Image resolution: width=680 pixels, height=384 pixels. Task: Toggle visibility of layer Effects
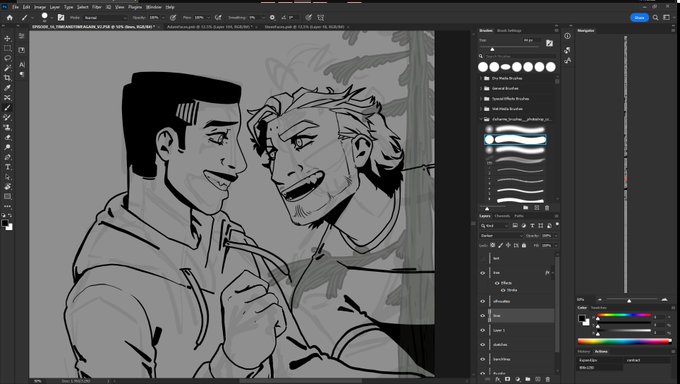(497, 283)
